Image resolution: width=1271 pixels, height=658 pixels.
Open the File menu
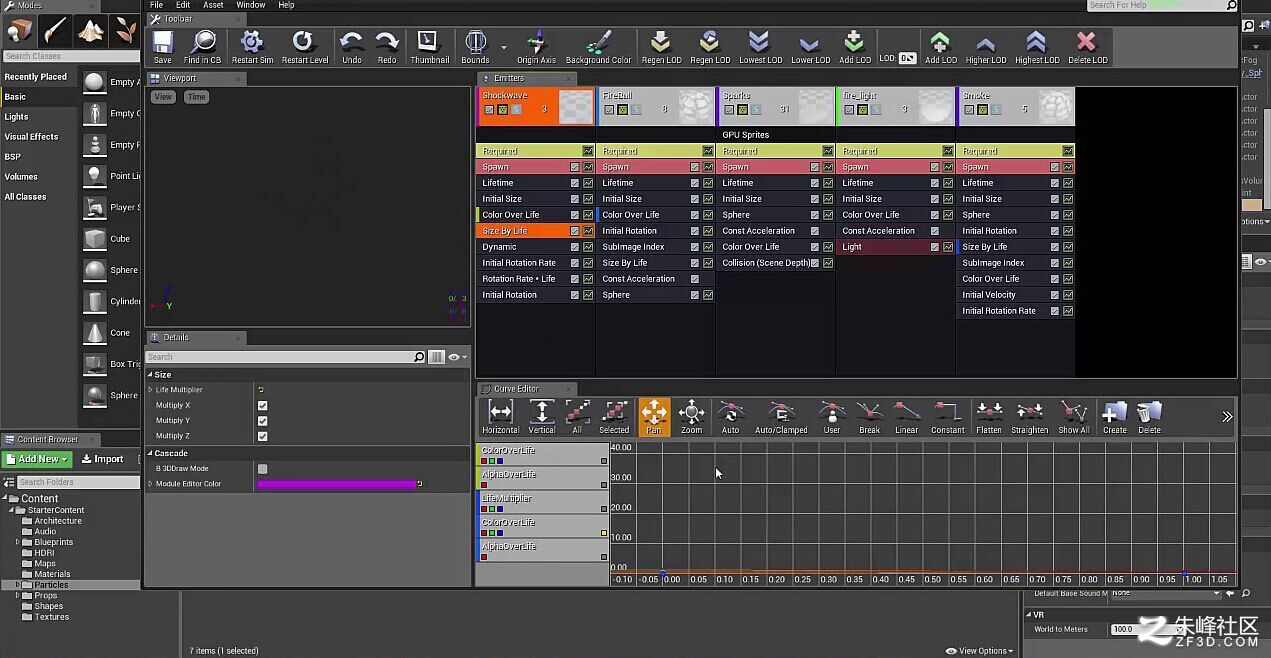click(156, 5)
